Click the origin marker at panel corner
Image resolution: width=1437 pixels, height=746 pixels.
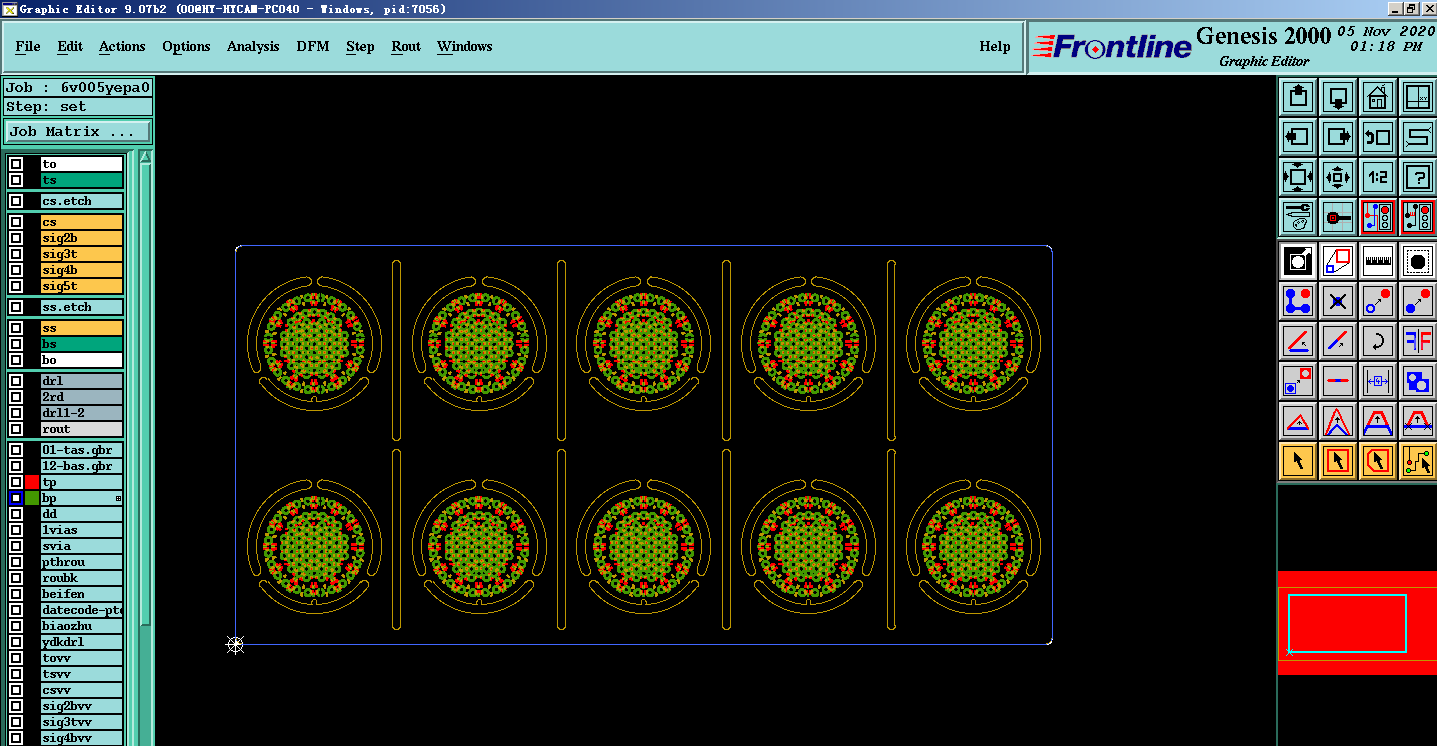235,645
